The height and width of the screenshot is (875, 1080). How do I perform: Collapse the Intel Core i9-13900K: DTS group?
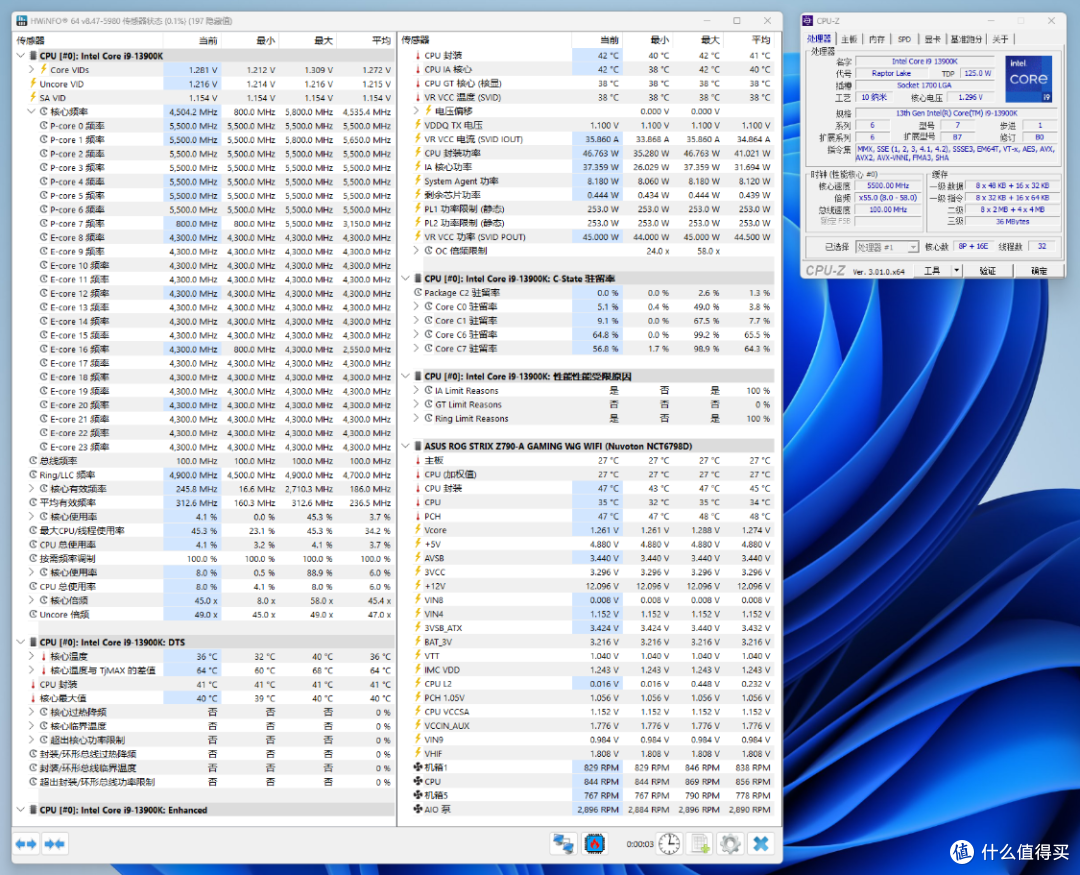point(21,642)
